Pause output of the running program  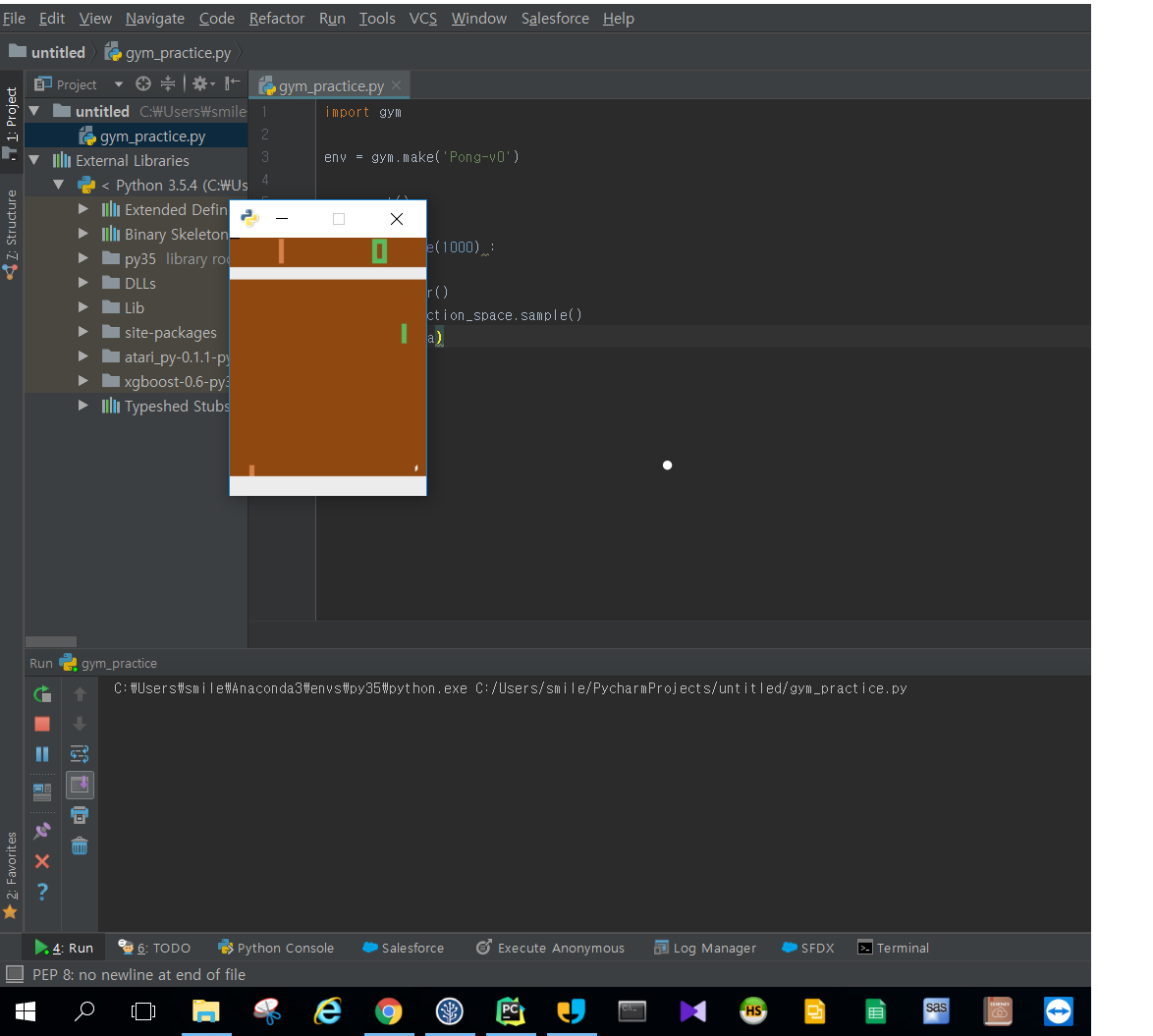[x=42, y=753]
